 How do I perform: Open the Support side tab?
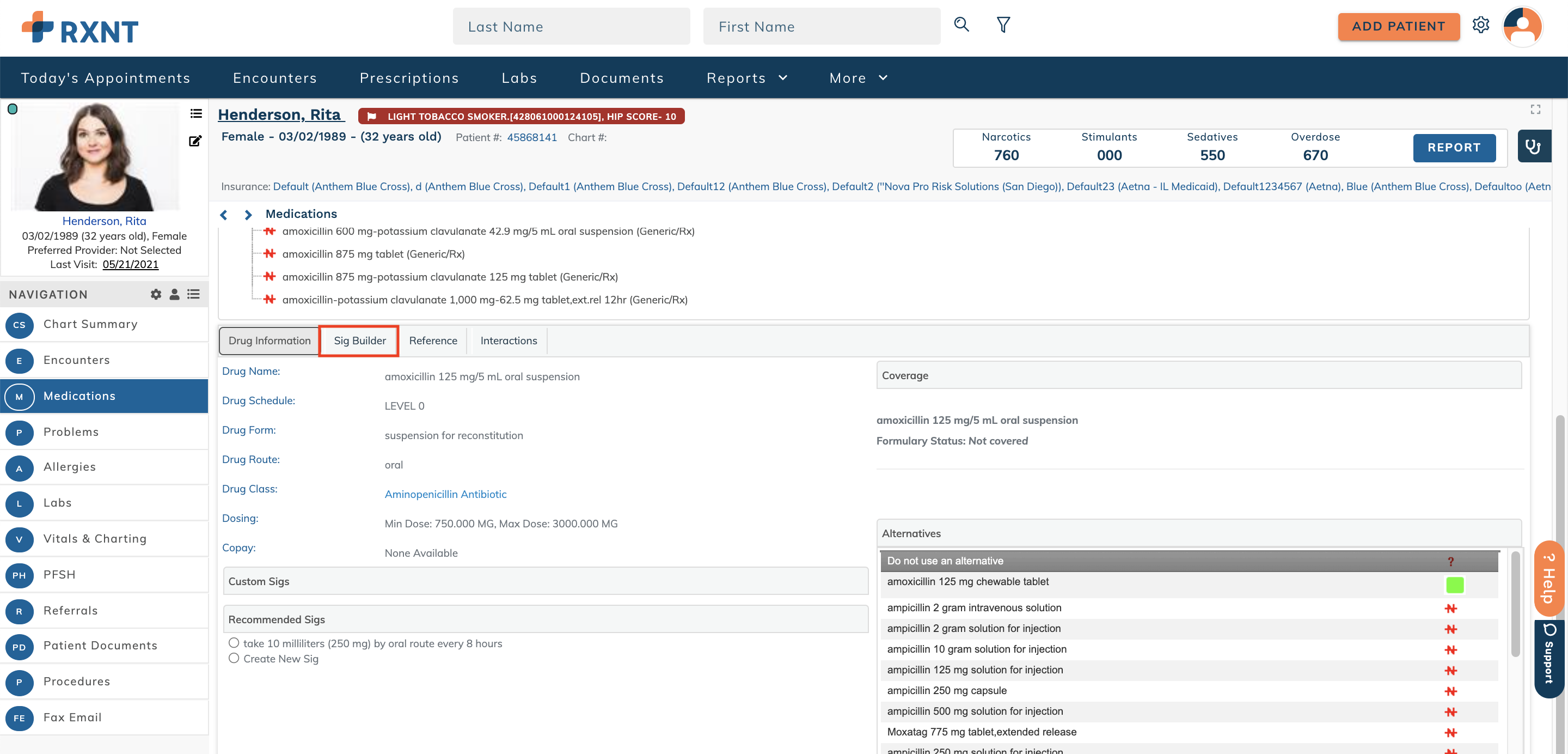[1548, 659]
